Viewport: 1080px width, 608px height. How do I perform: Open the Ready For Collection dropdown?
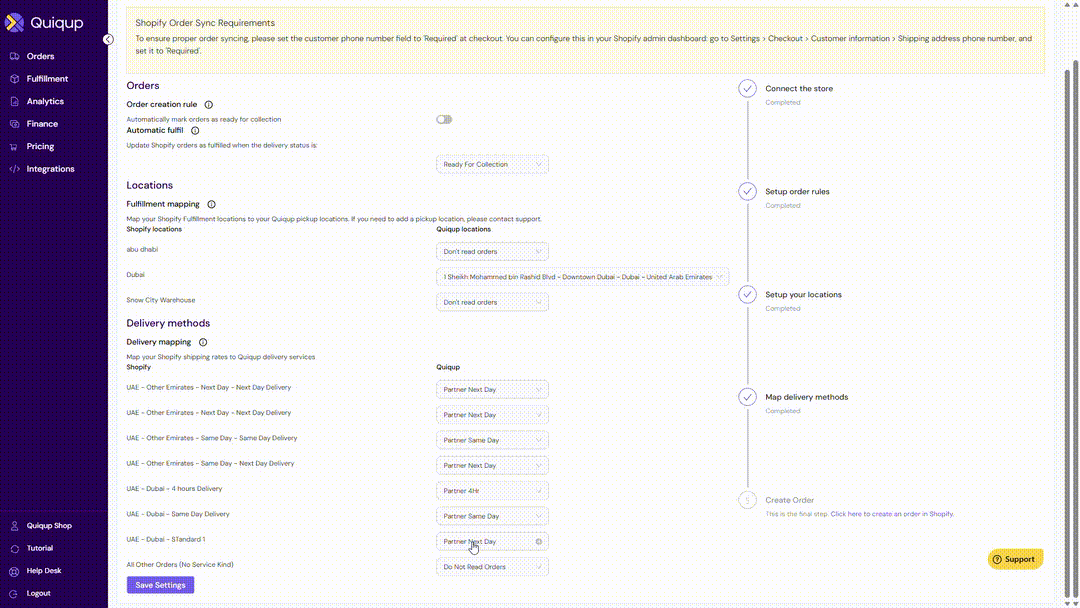[492, 165]
